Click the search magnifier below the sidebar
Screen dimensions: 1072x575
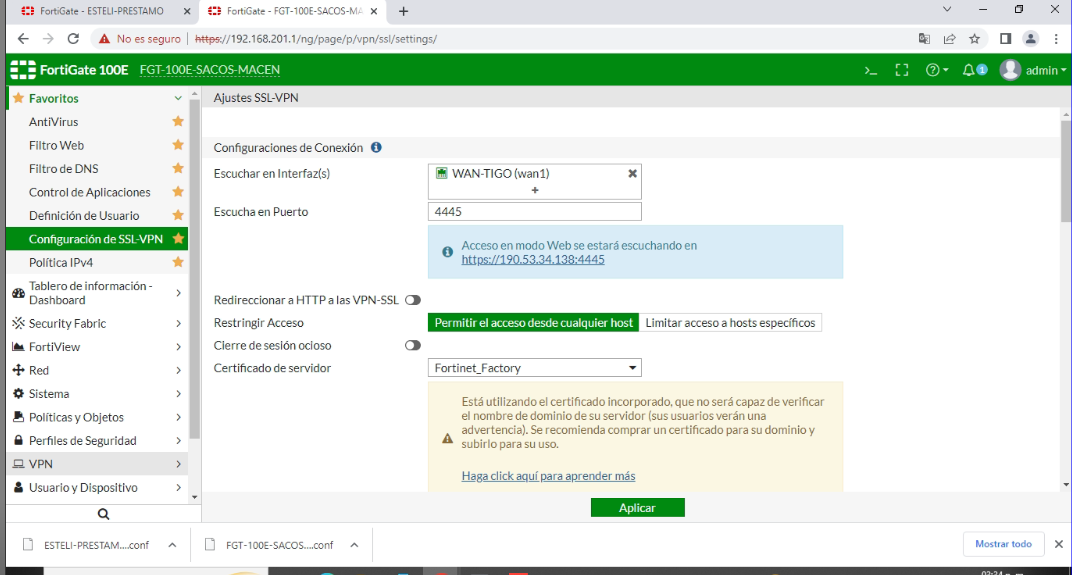[x=103, y=513]
